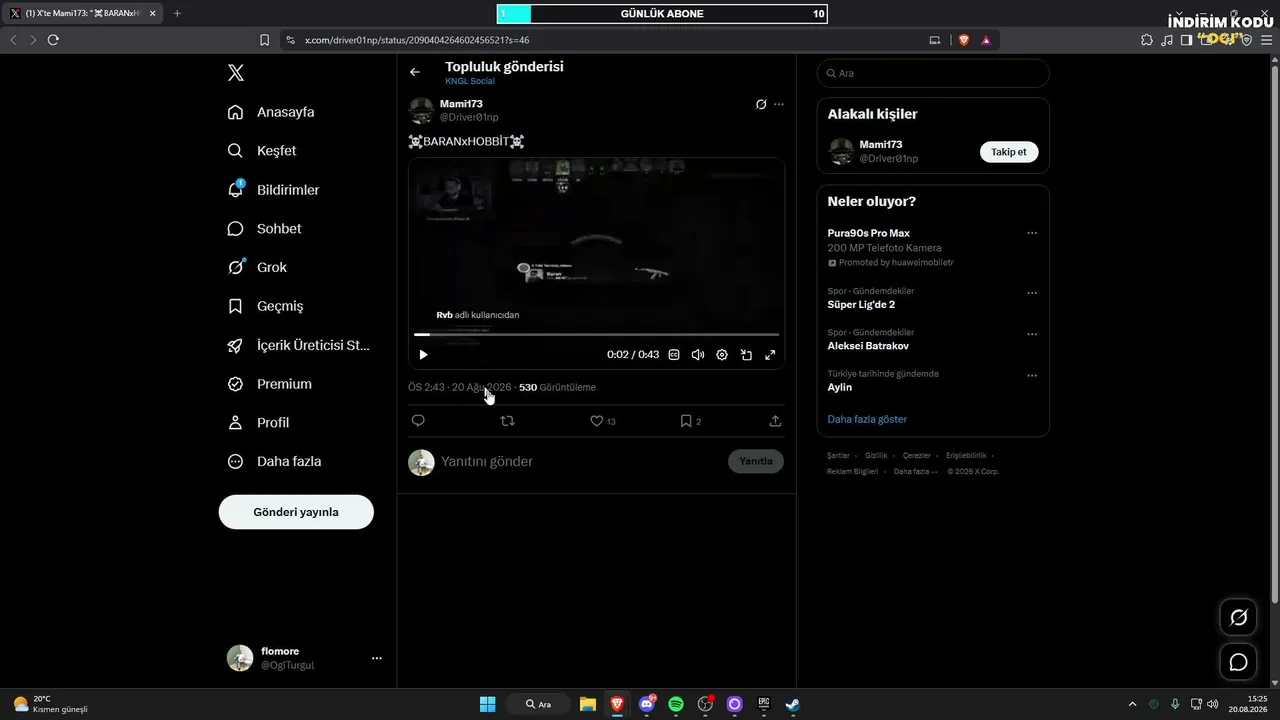Screen dimensions: 1280x720
Task: Open Windows Start menu
Action: click(x=487, y=704)
